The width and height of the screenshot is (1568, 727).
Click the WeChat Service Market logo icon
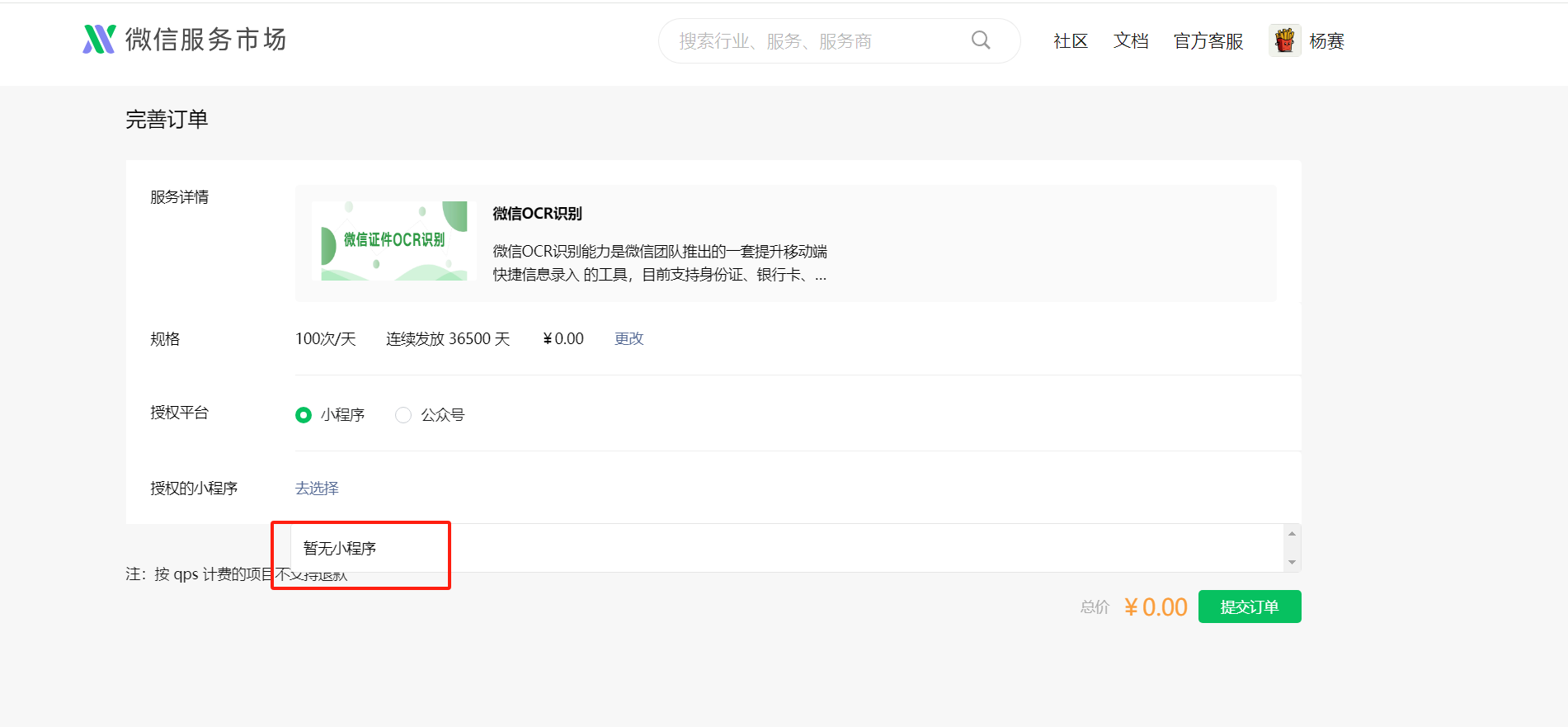pos(99,39)
